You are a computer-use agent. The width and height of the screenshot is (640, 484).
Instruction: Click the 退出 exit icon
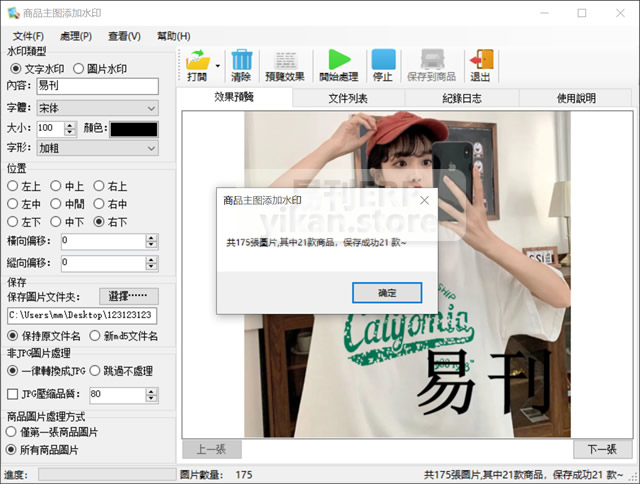[x=481, y=60]
